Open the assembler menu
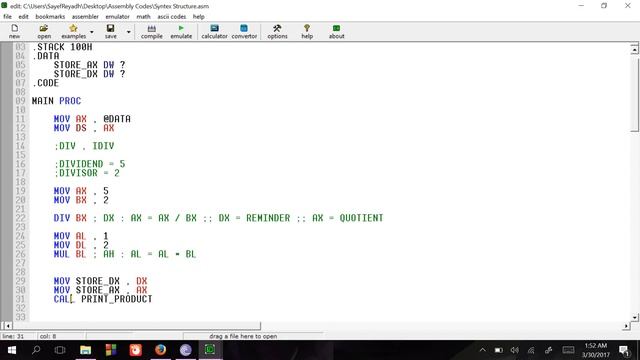This screenshot has height=360, width=640. 85,17
